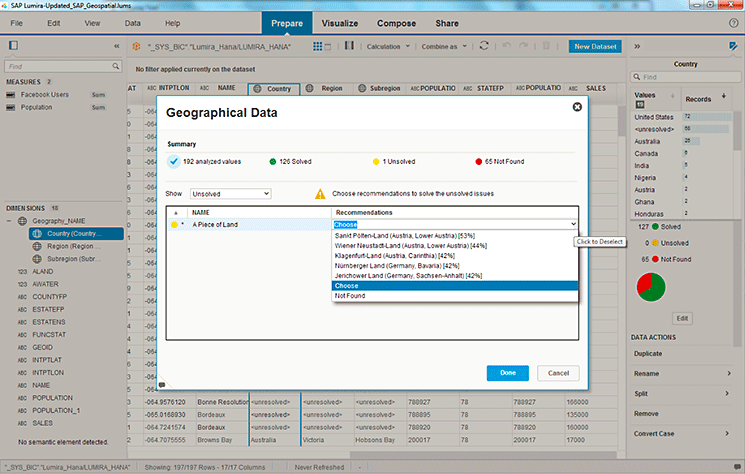
Task: Close the Geographical Data dialog
Action: (577, 107)
